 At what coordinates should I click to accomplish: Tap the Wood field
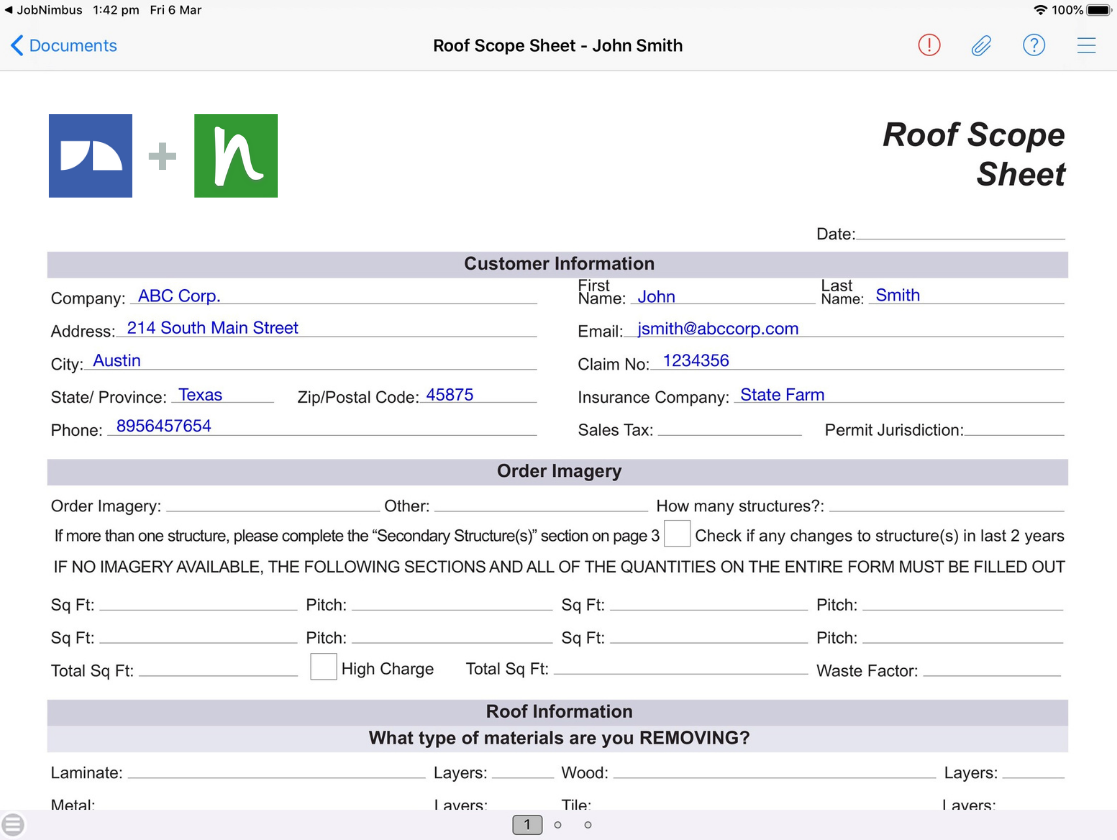coord(774,770)
